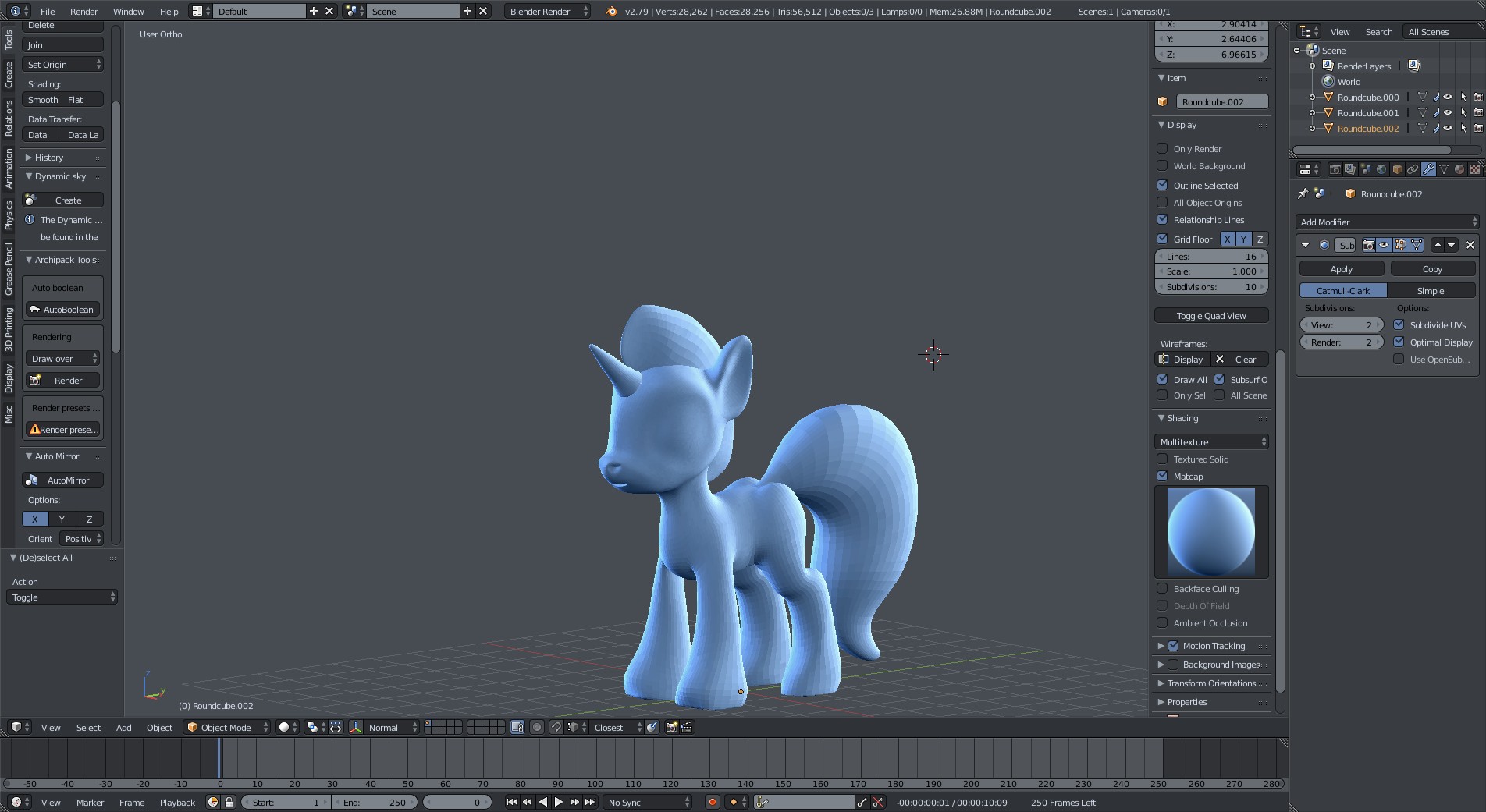The width and height of the screenshot is (1486, 812).
Task: Expand the Transform Orientations panel
Action: pyautogui.click(x=1211, y=683)
